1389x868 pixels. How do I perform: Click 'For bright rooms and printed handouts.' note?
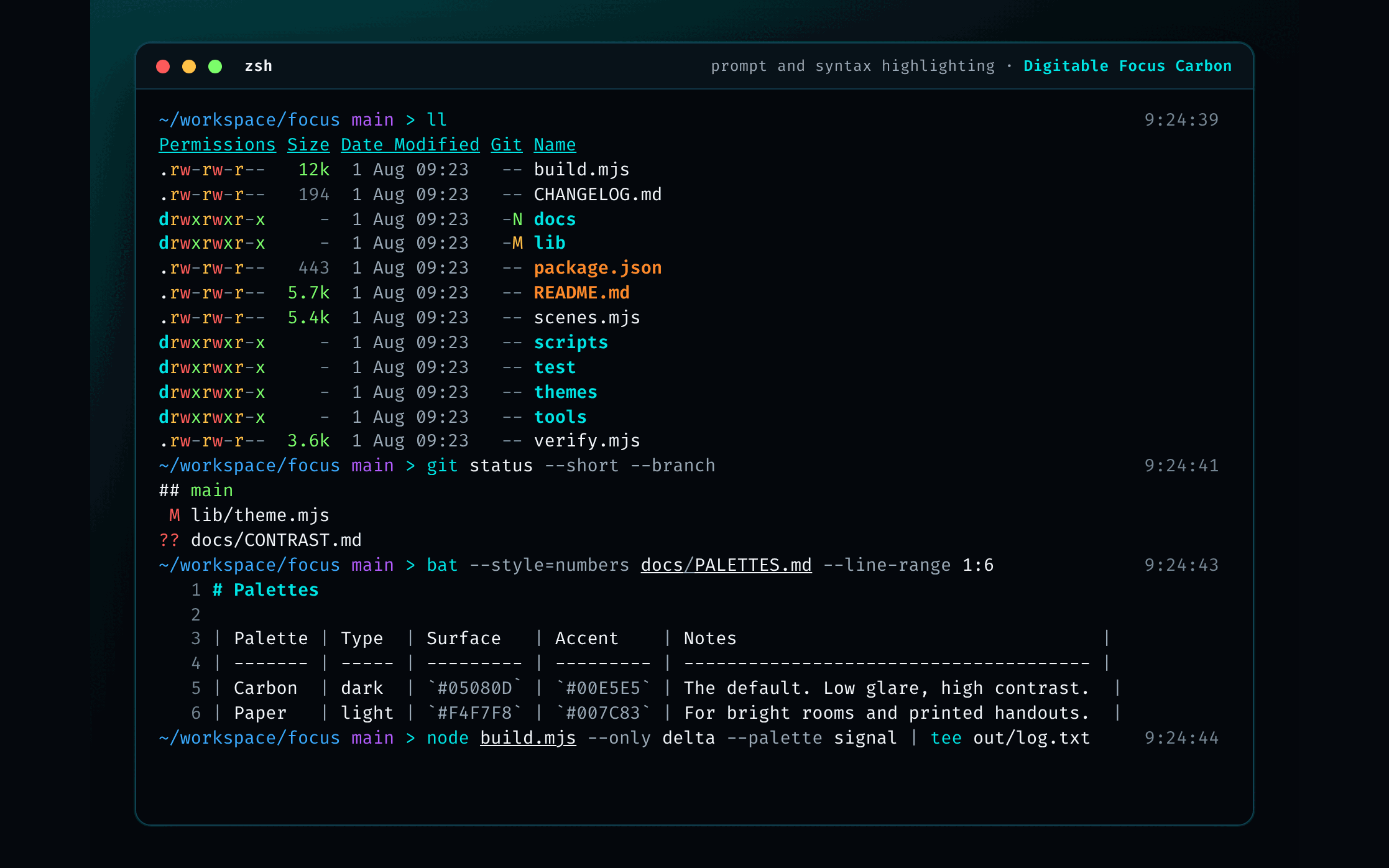[887, 713]
